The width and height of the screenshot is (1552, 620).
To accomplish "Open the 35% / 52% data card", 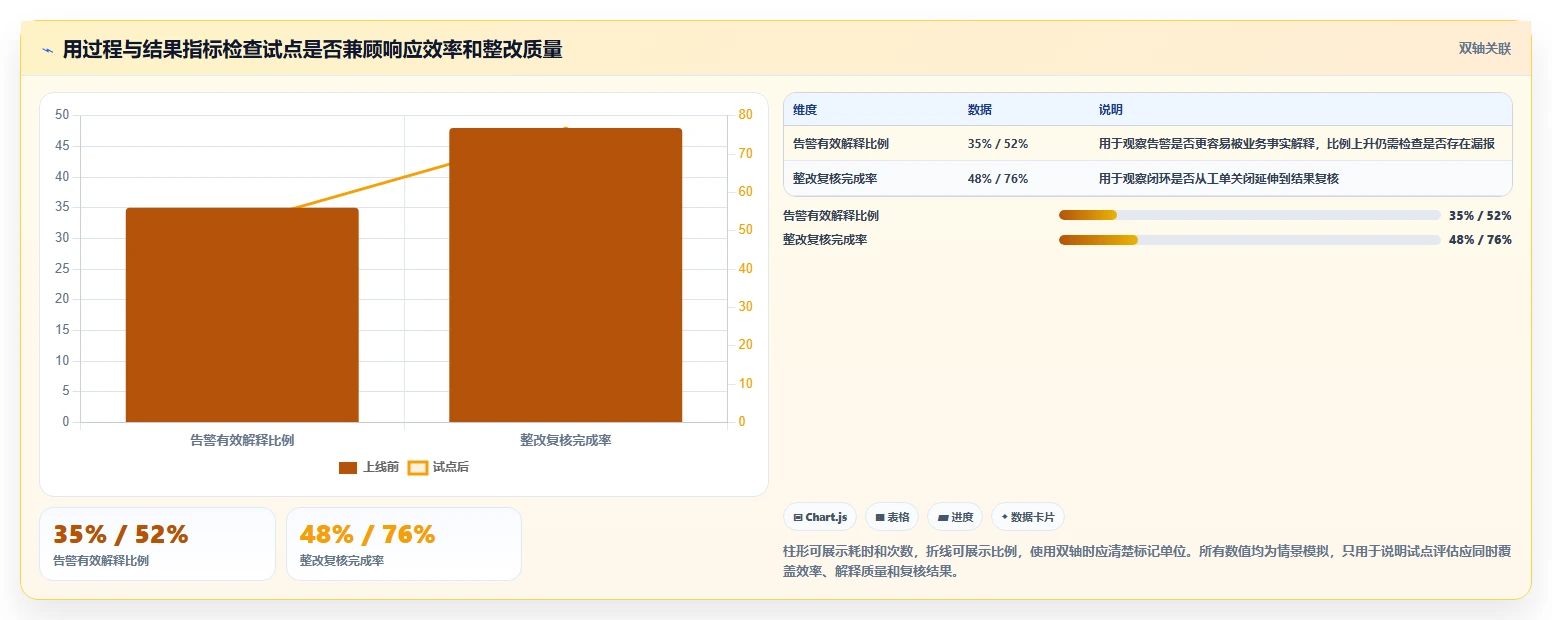I will point(157,544).
